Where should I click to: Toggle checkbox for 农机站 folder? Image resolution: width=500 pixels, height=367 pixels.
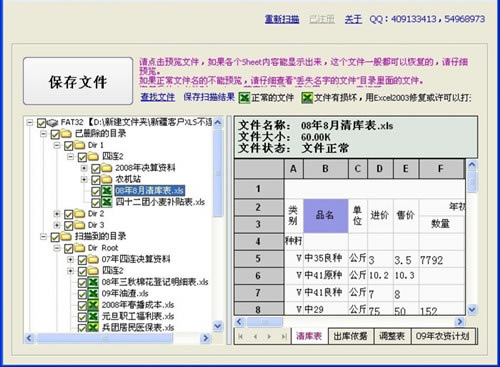[96, 180]
